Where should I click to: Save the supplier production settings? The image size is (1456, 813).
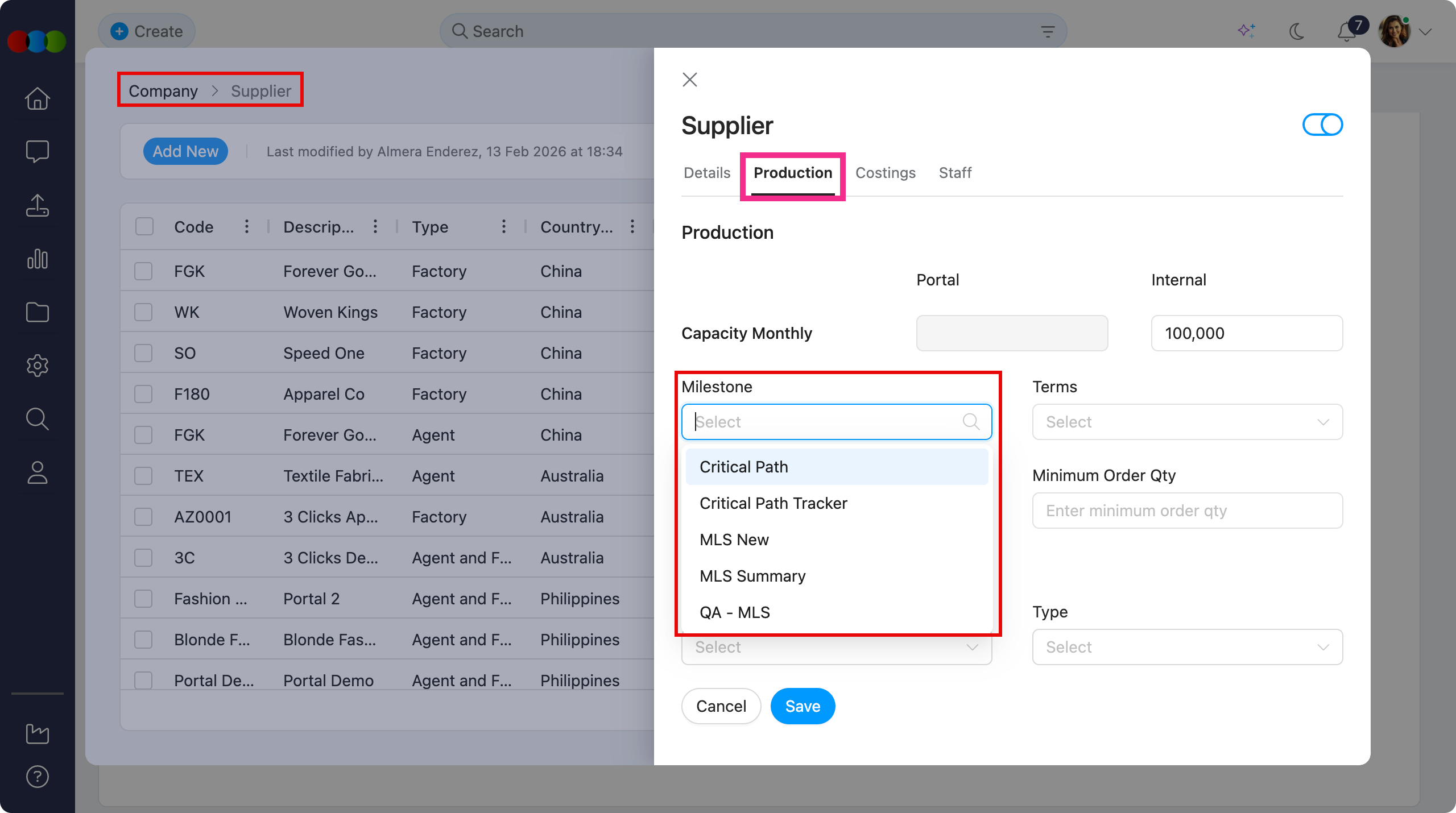pyautogui.click(x=803, y=706)
